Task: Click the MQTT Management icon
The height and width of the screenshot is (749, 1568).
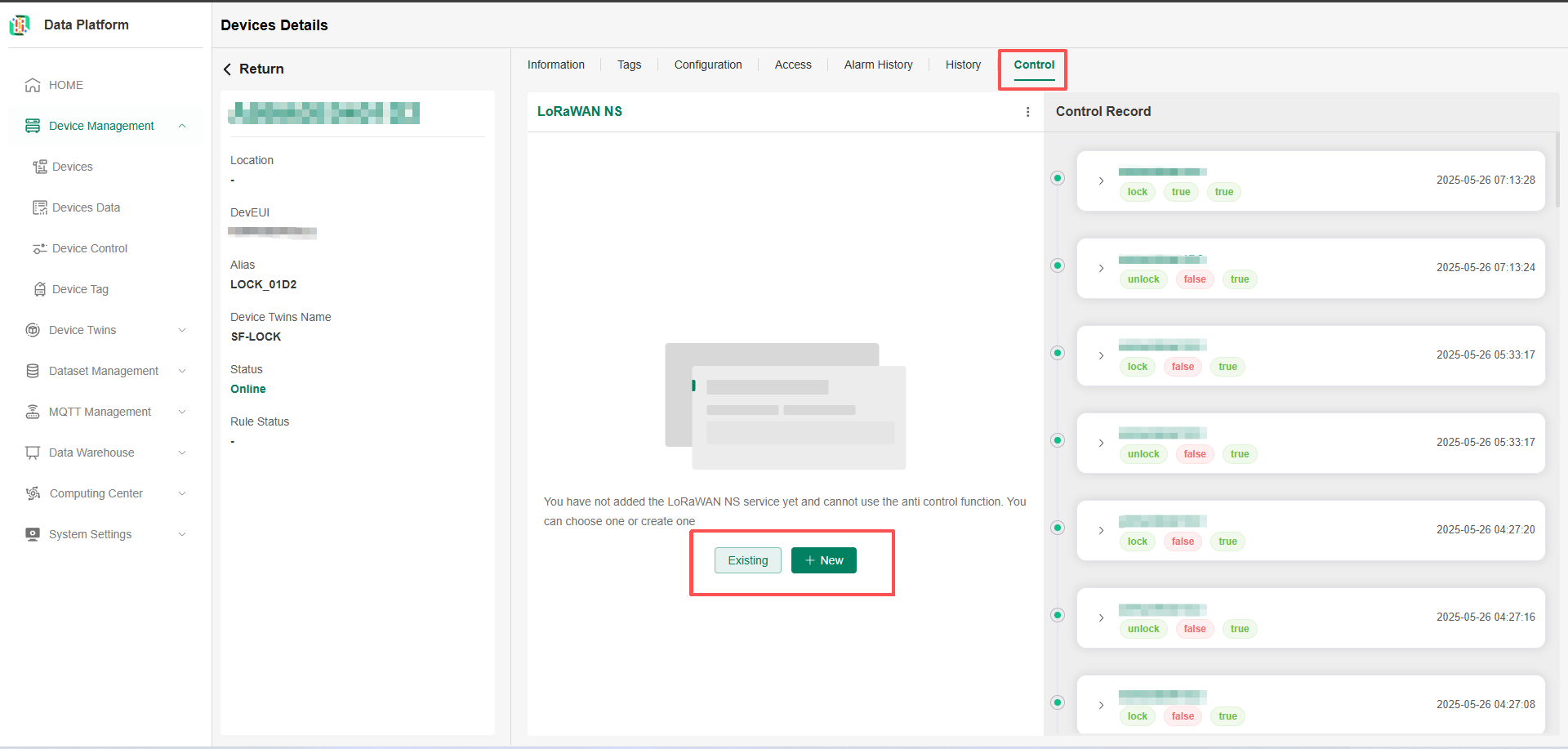Action: click(x=33, y=412)
